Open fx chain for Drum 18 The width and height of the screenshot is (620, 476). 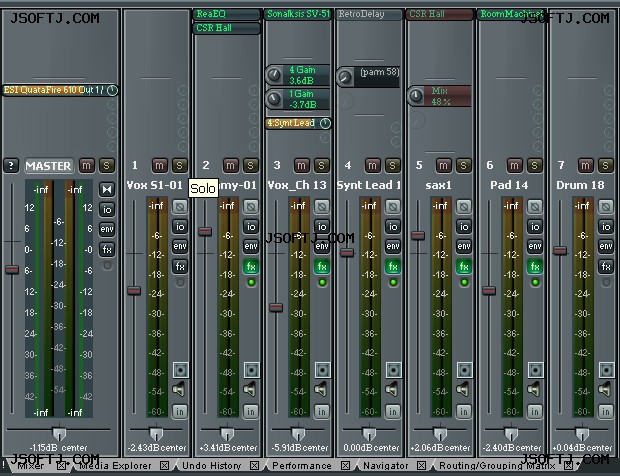[606, 266]
